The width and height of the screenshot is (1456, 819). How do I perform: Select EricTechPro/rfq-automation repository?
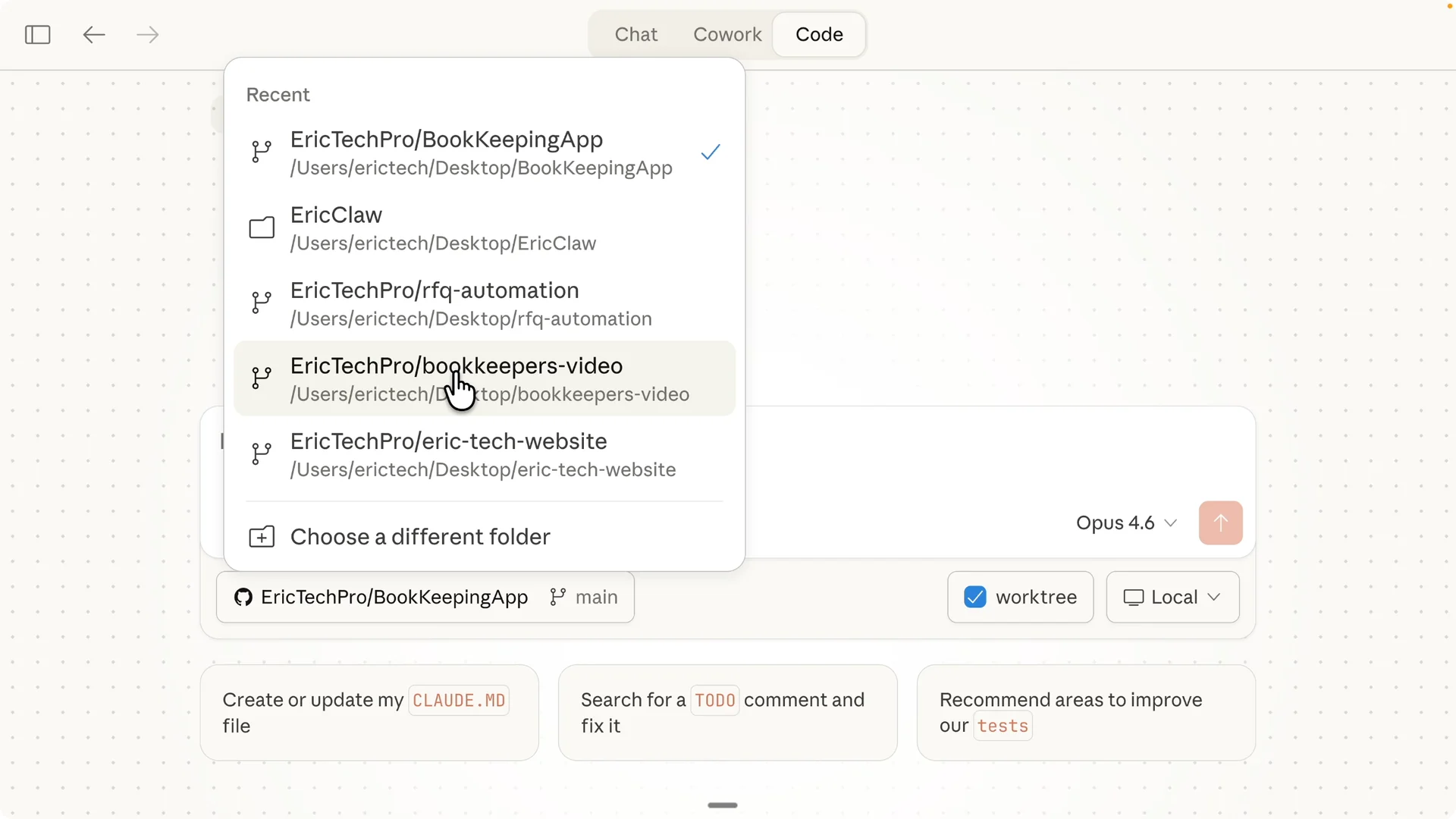[x=485, y=303]
